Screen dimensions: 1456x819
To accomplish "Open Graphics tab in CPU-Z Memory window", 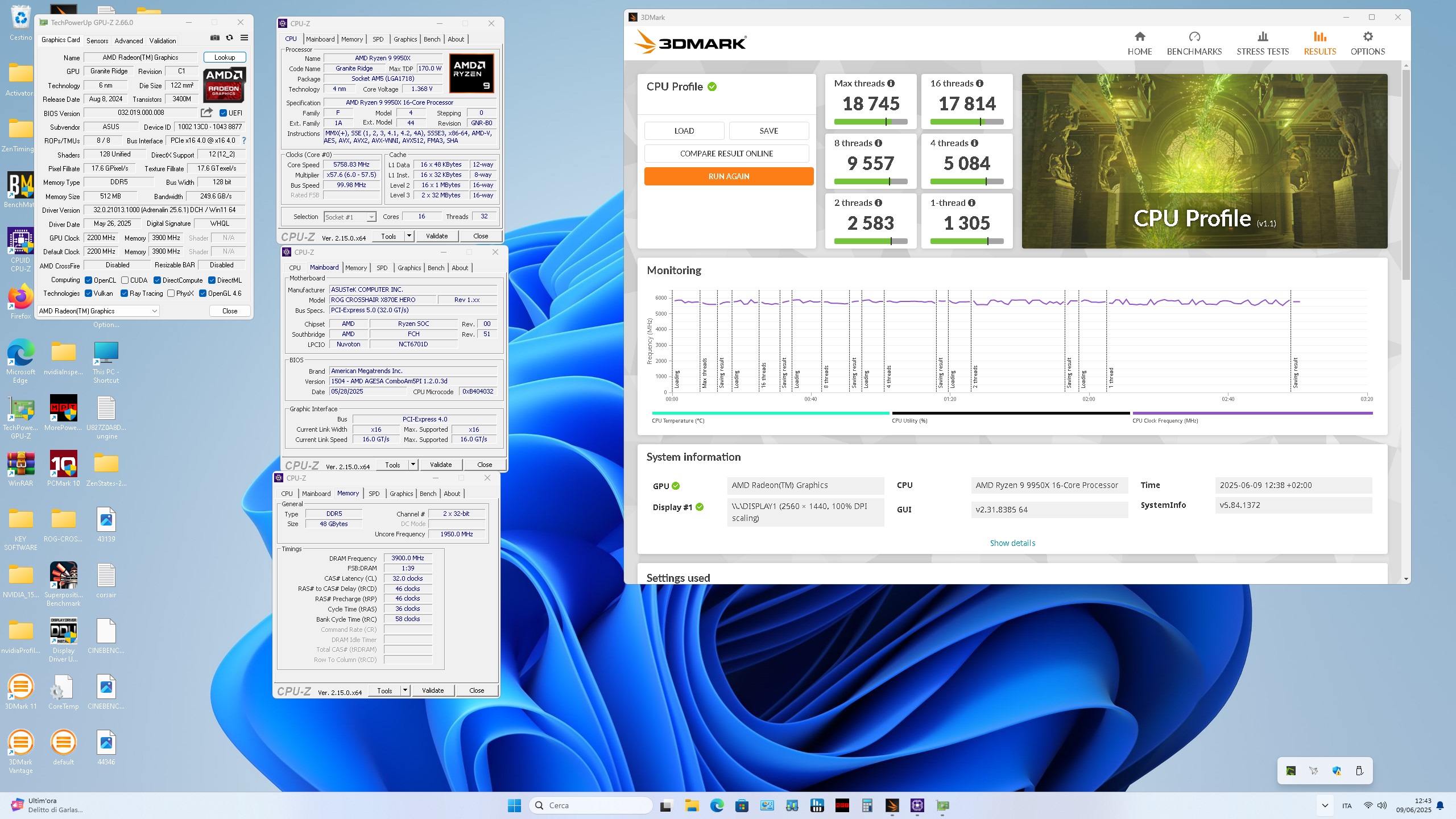I will [x=401, y=494].
